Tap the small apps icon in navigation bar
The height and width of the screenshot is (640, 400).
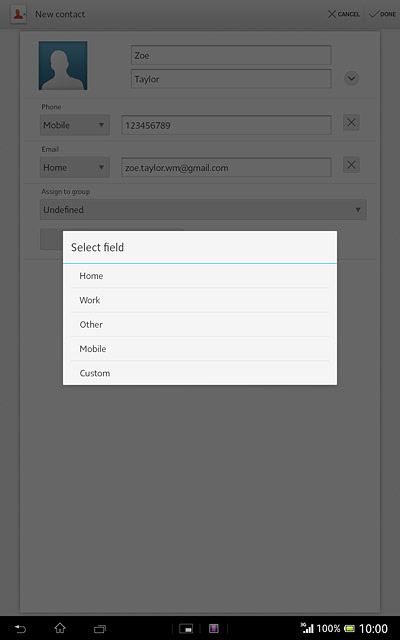186,629
